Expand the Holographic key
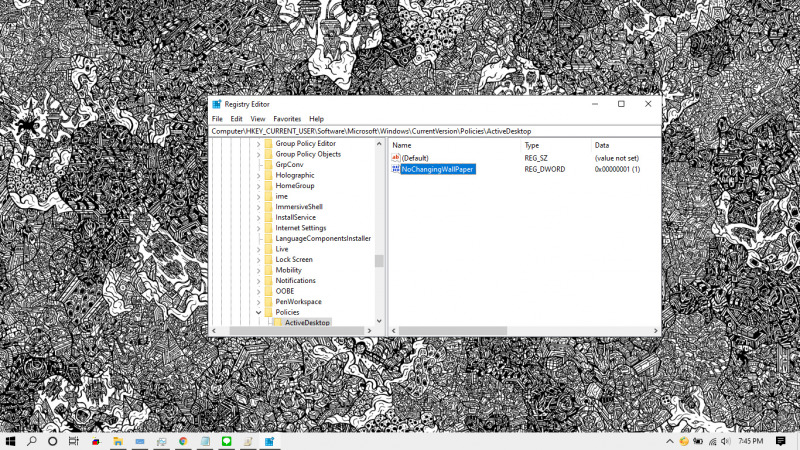800x450 pixels. click(258, 176)
